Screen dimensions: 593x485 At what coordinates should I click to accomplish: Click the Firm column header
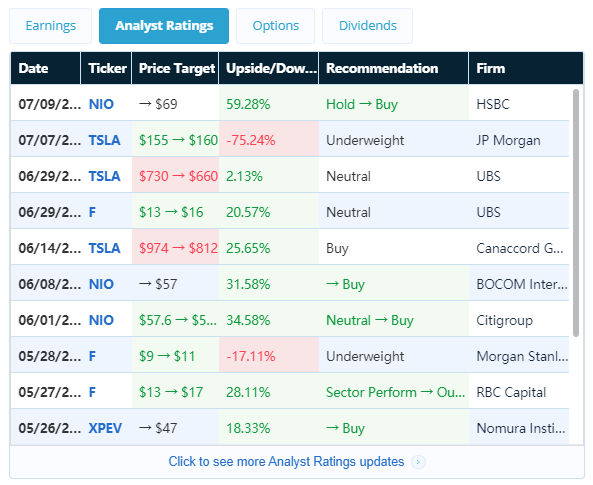(x=526, y=68)
